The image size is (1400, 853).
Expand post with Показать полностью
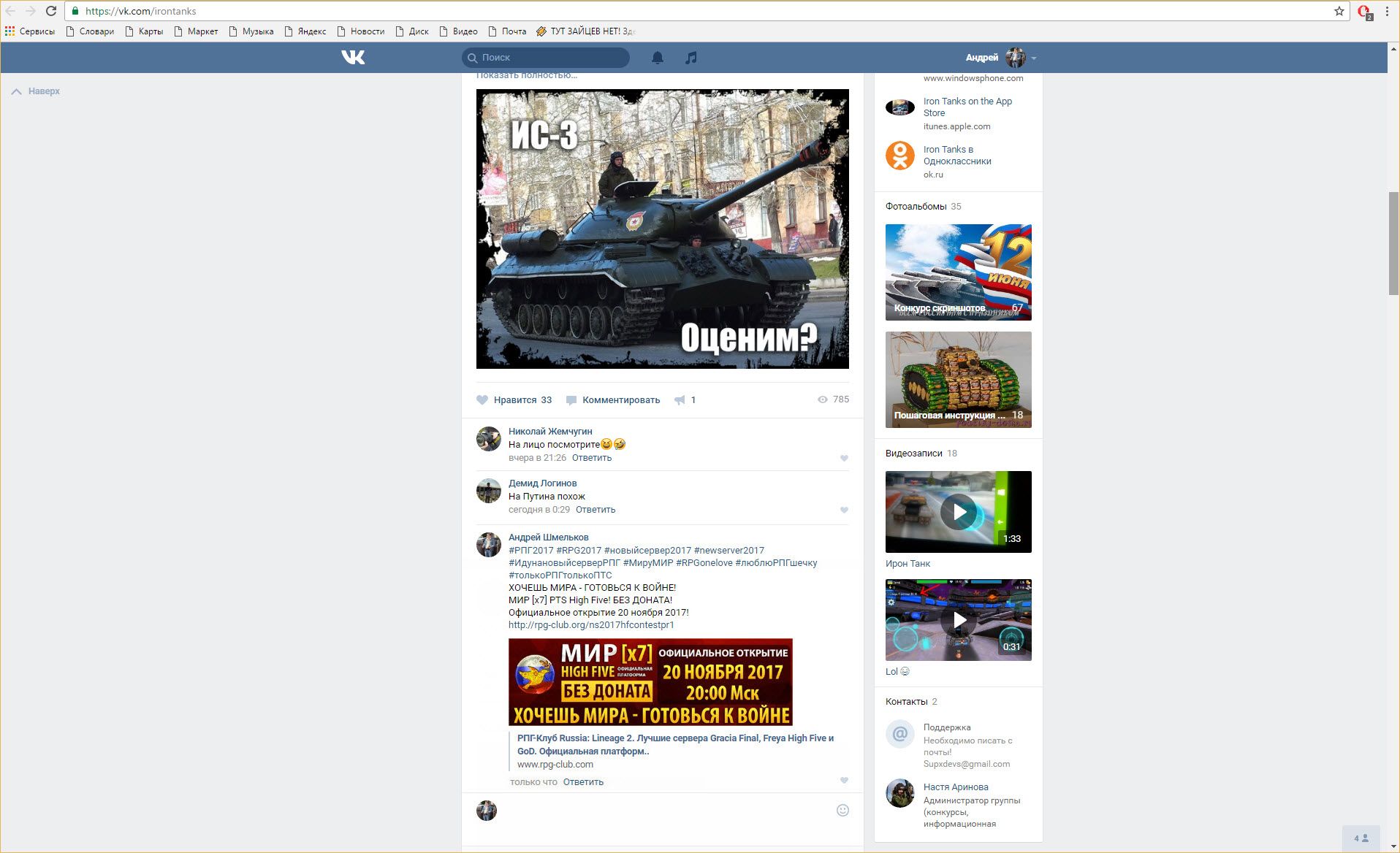pos(526,75)
